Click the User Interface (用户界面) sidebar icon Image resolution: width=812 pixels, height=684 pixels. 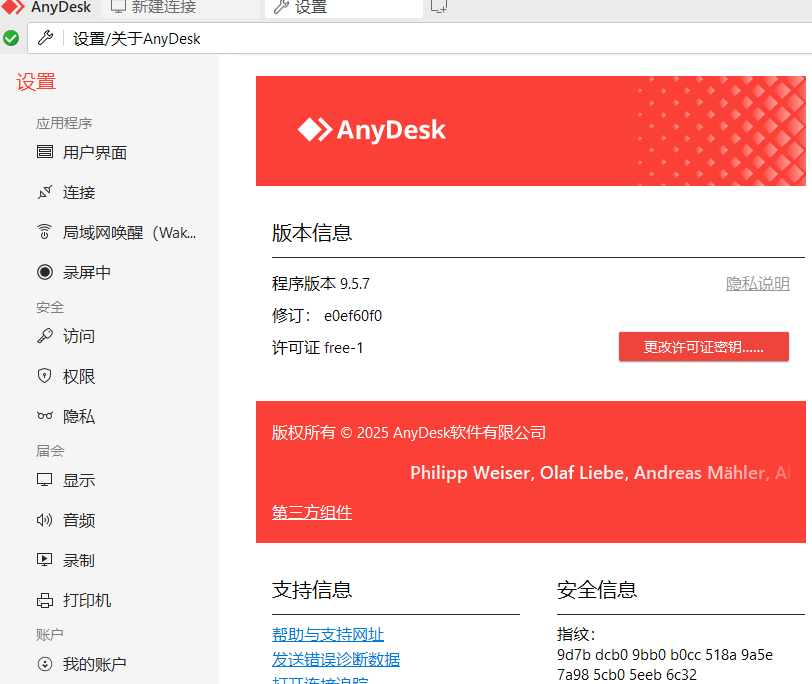[x=44, y=153]
